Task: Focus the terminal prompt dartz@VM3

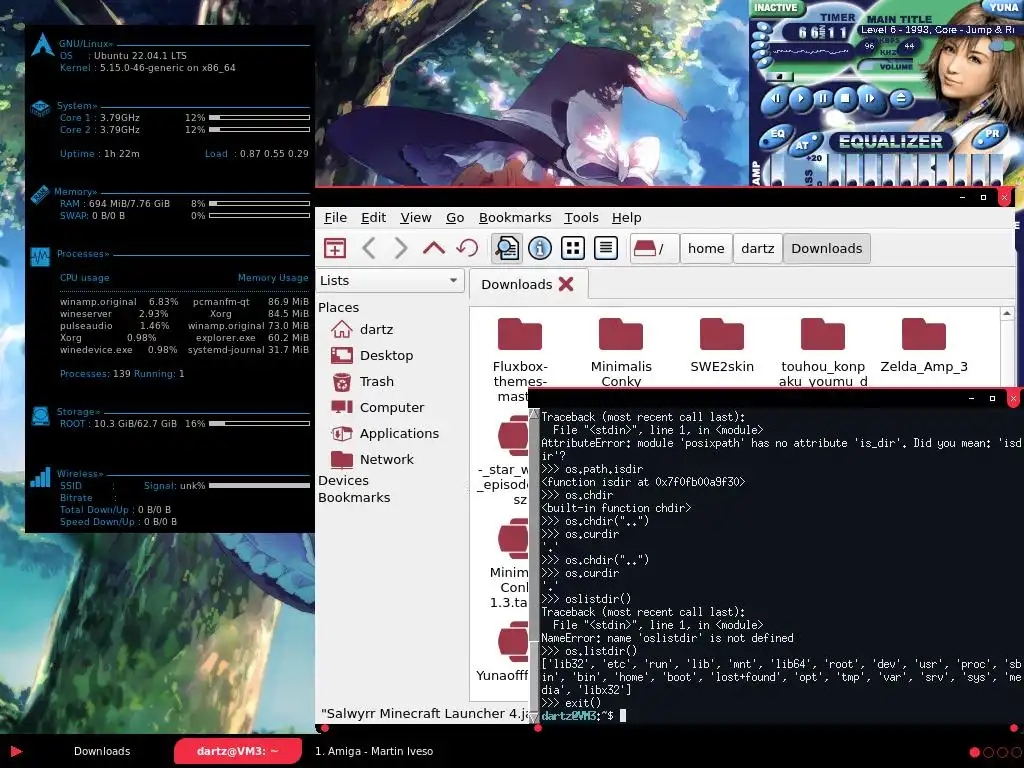Action: tap(578, 716)
